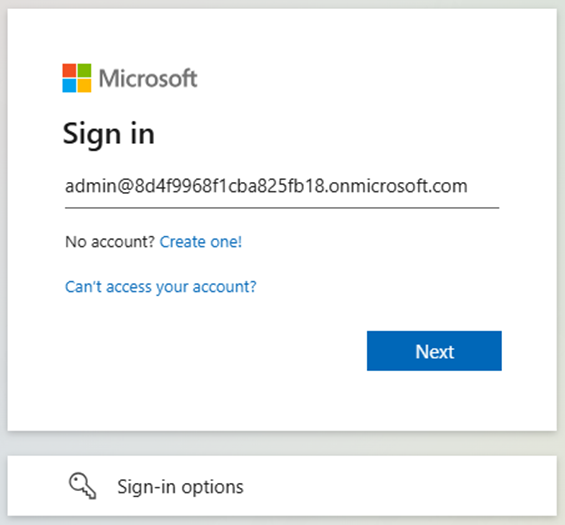Click the blue square of the Microsoft logo
Image resolution: width=565 pixels, height=525 pixels.
pyautogui.click(x=69, y=86)
